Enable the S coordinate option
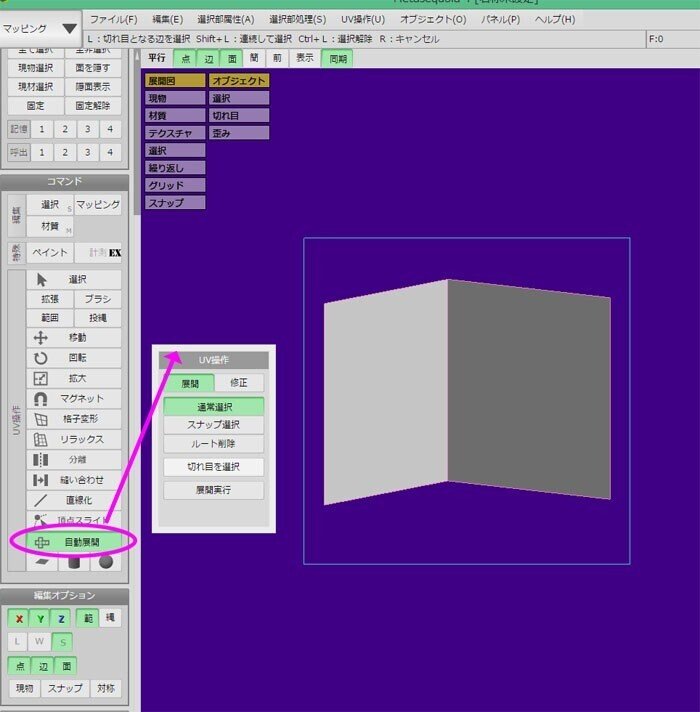 pos(63,642)
